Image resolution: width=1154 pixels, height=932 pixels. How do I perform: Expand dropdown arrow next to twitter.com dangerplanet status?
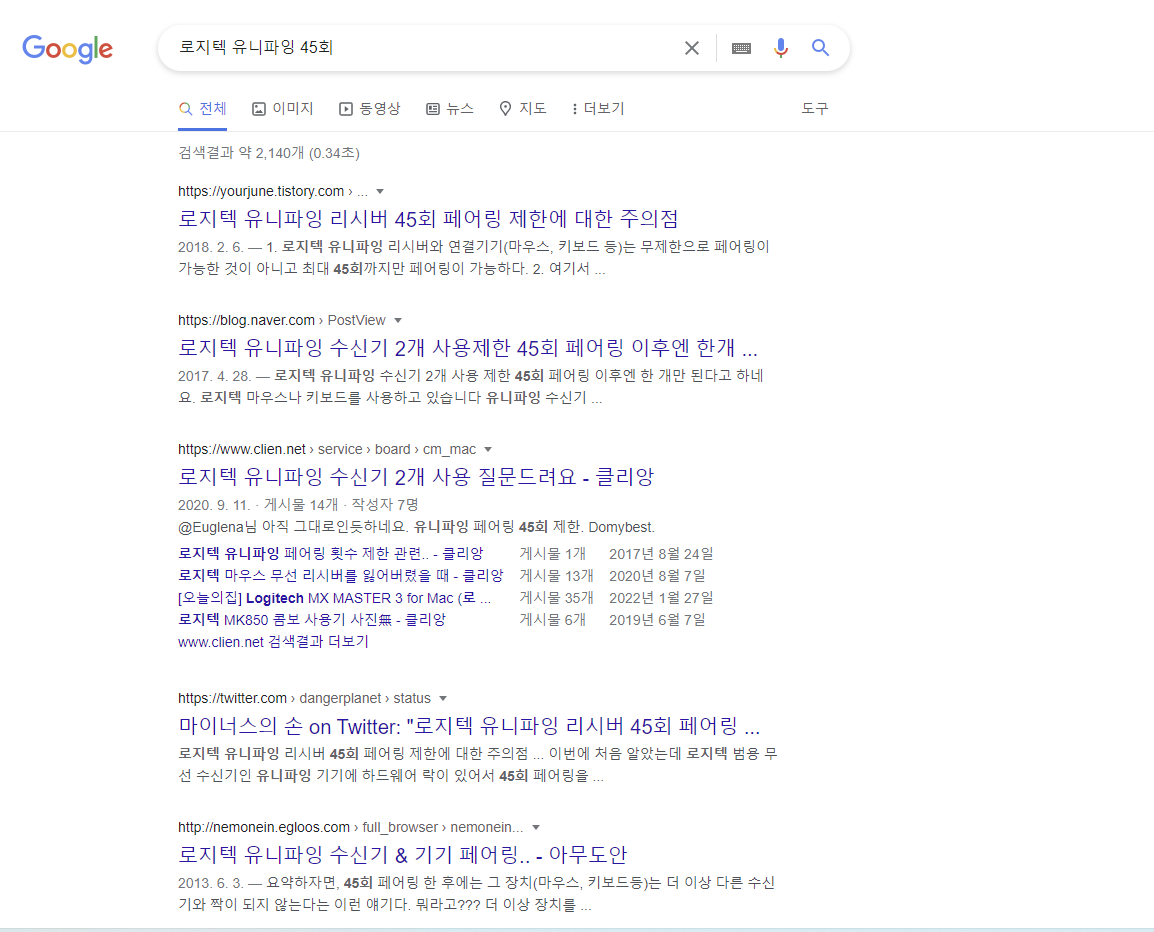(443, 698)
